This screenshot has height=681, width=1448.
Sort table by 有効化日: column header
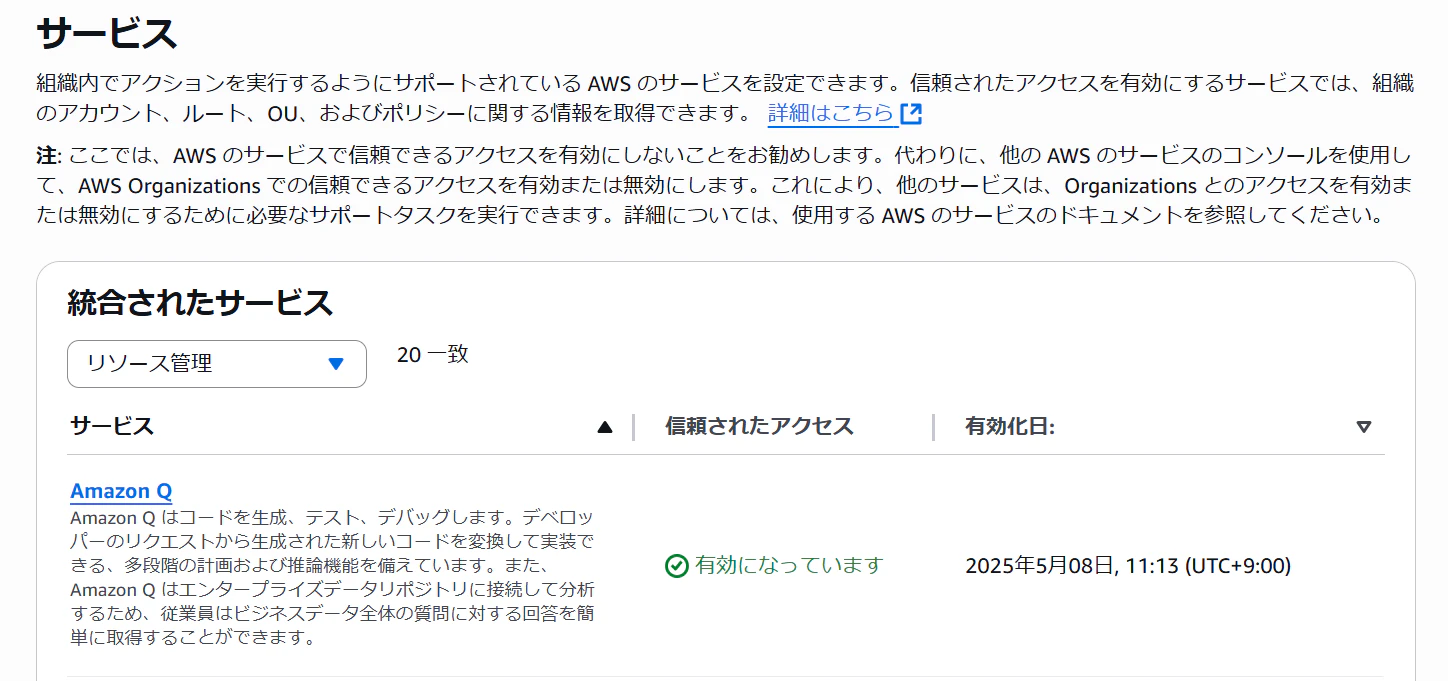1010,426
